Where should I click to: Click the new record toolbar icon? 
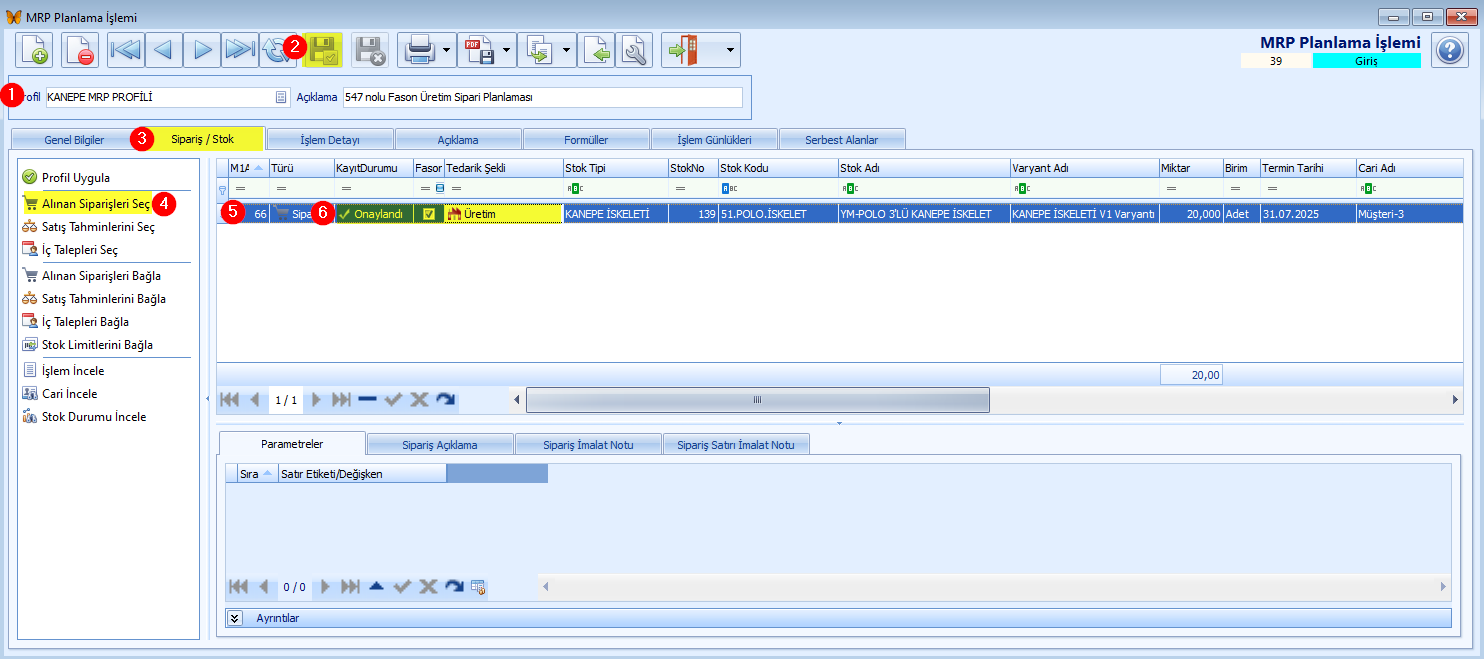point(34,49)
